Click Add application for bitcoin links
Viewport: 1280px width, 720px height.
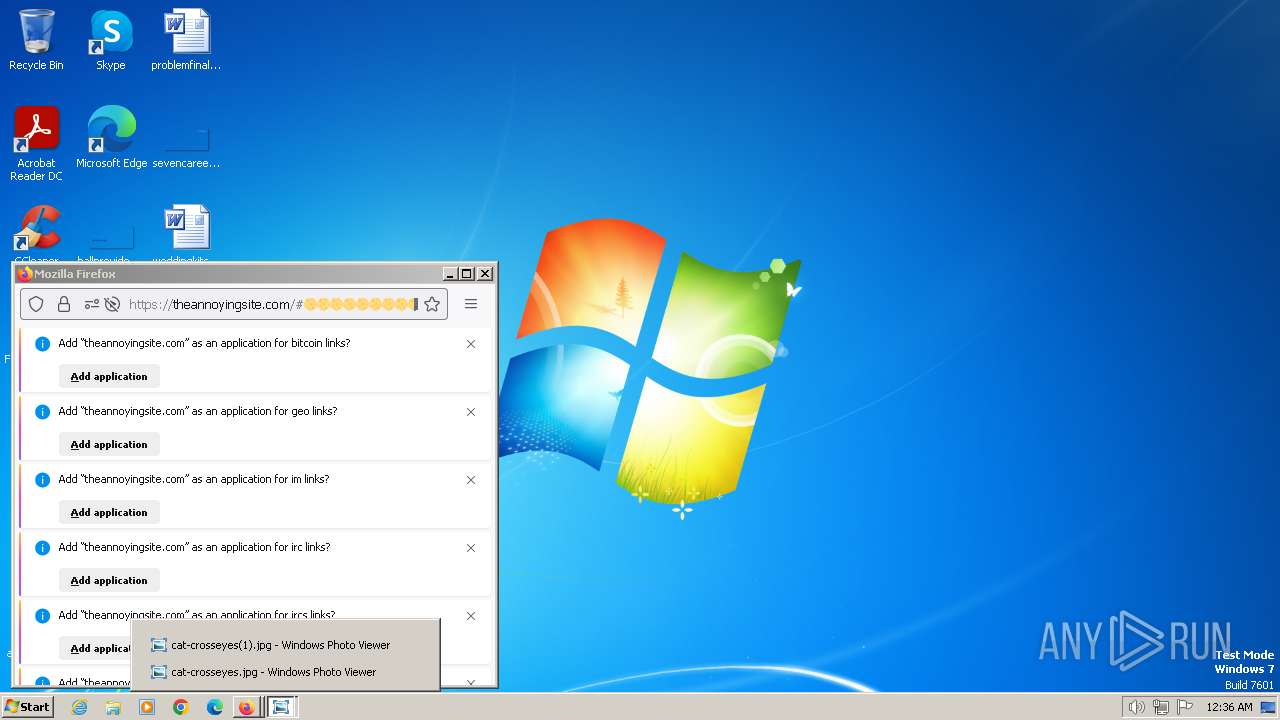[x=109, y=376]
